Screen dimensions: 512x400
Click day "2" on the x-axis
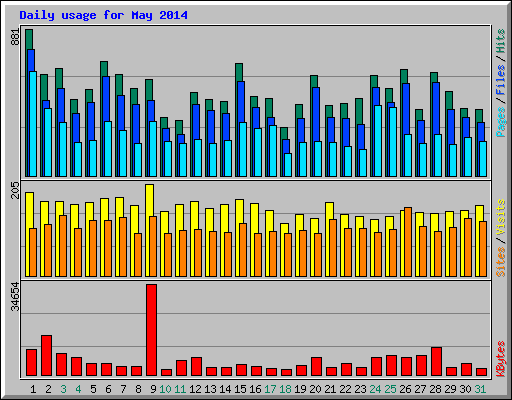(x=48, y=389)
